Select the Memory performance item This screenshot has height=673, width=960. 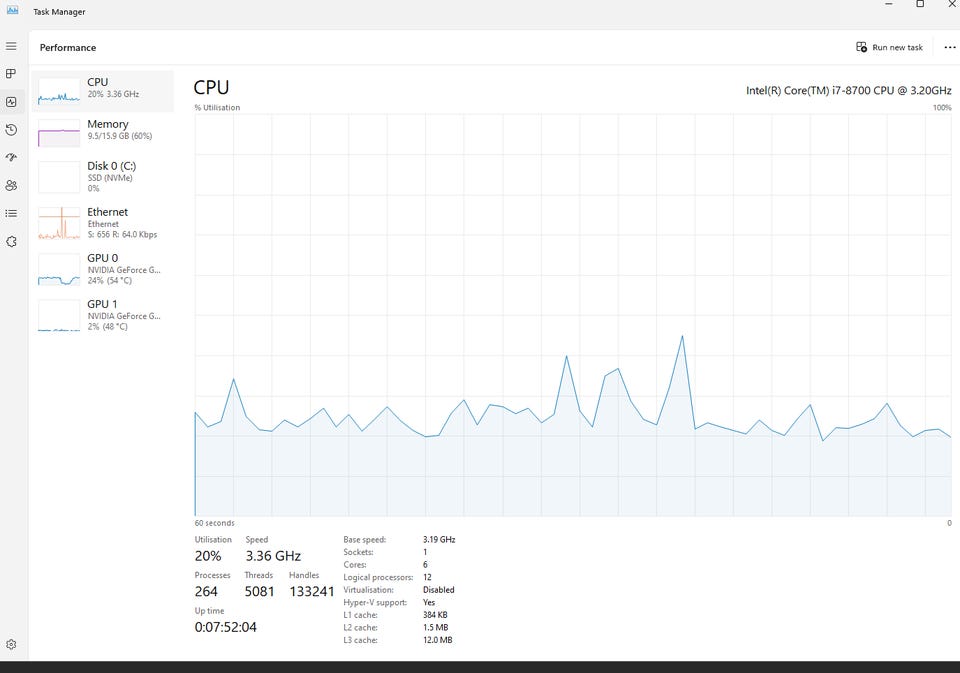(103, 133)
